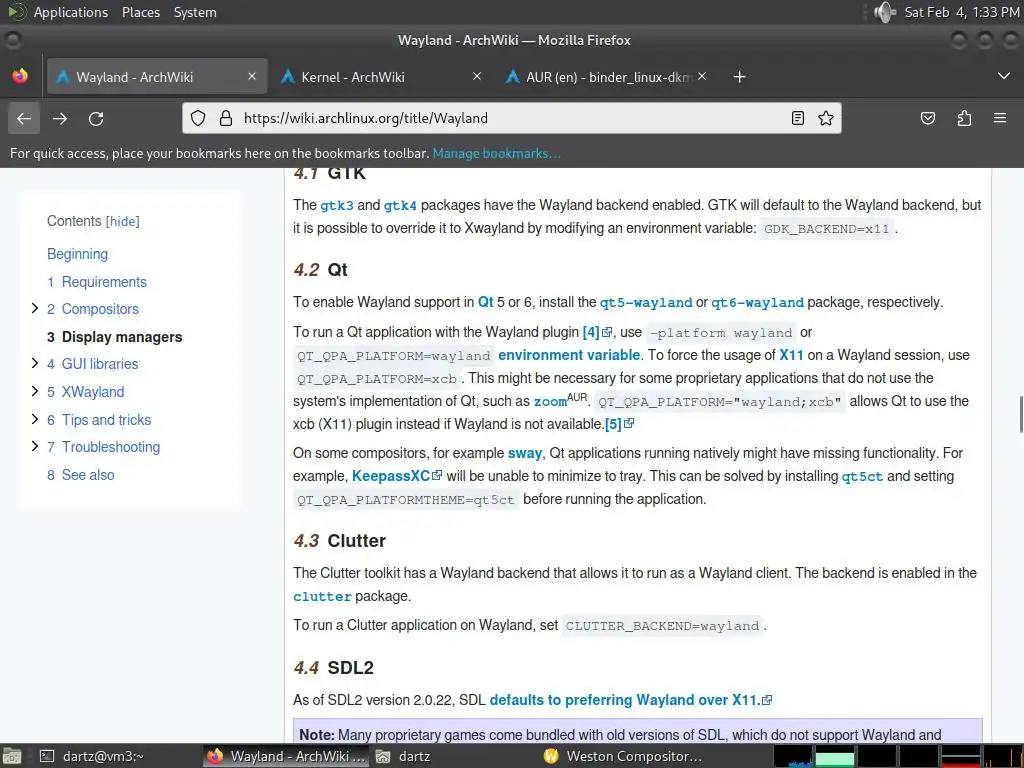
Task: Open the Firefox hamburger menu
Action: 1000,118
